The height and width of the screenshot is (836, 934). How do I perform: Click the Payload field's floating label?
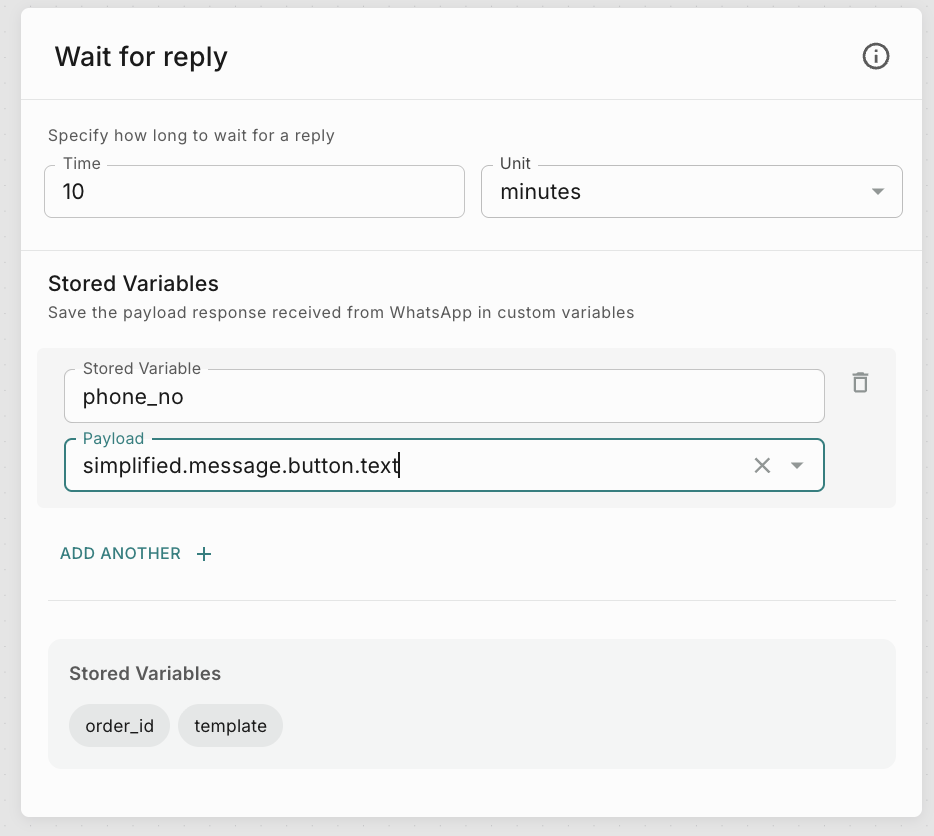point(113,439)
